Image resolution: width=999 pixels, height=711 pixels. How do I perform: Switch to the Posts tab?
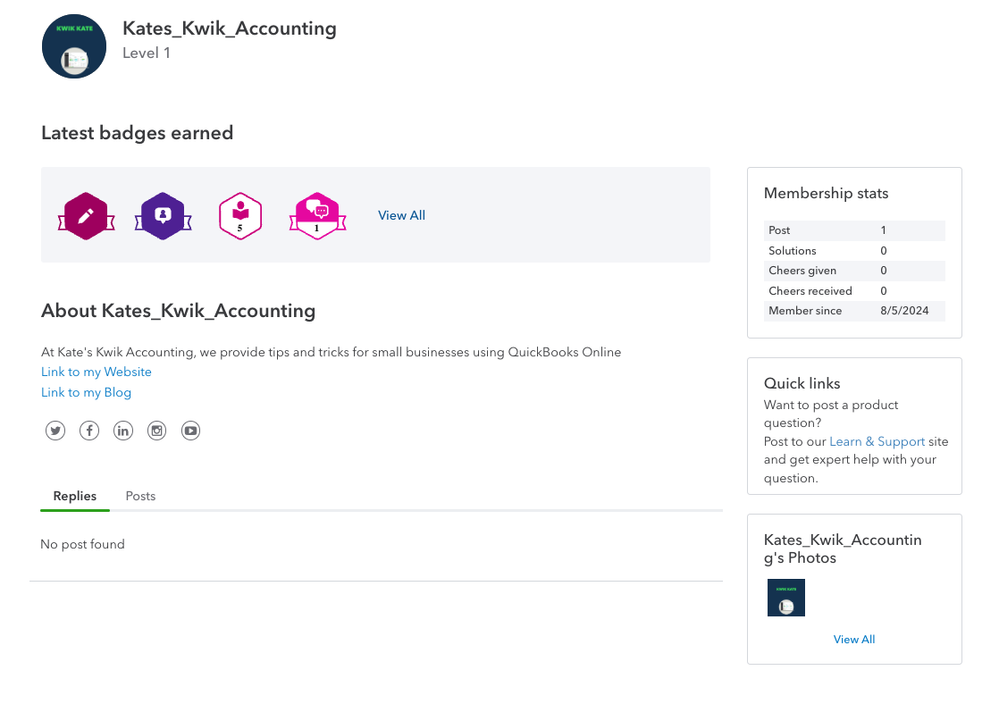(x=140, y=496)
